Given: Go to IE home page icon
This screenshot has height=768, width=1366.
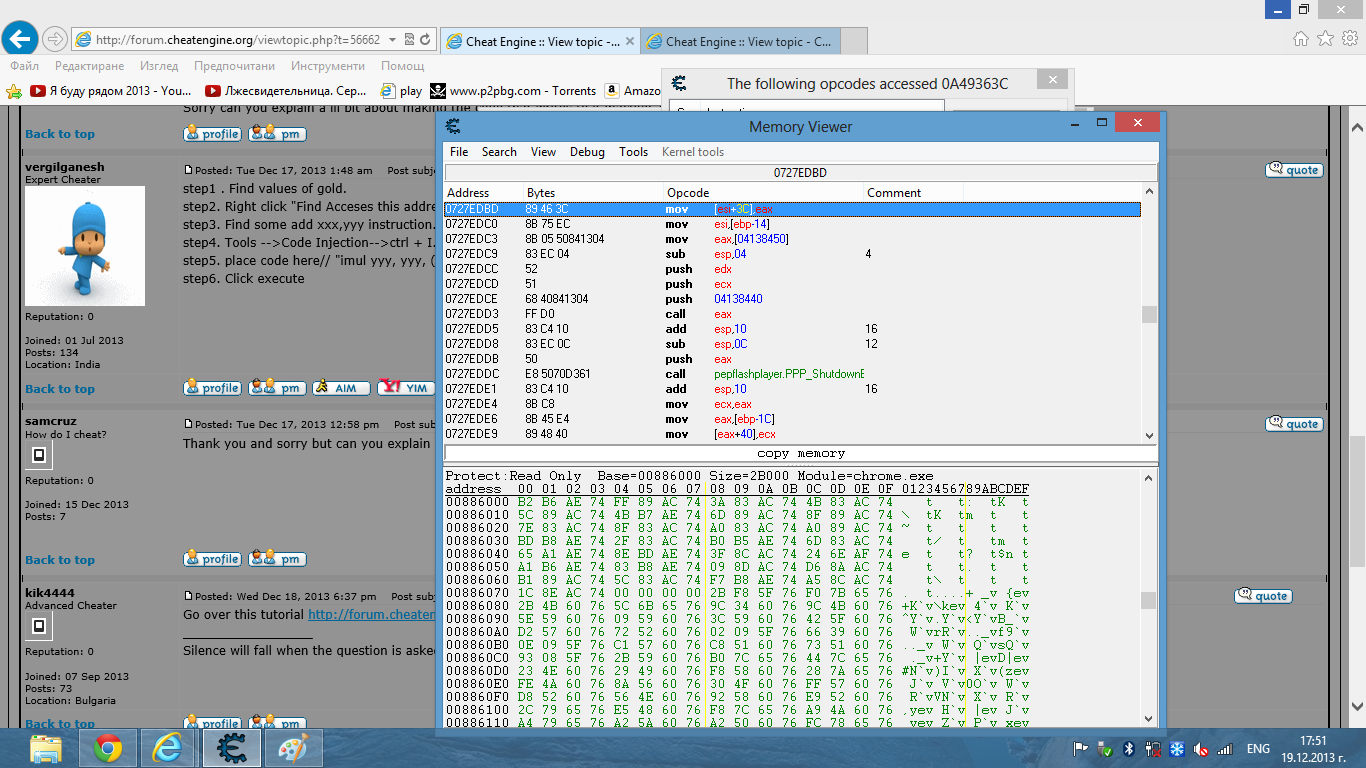Looking at the screenshot, I should 1300,39.
